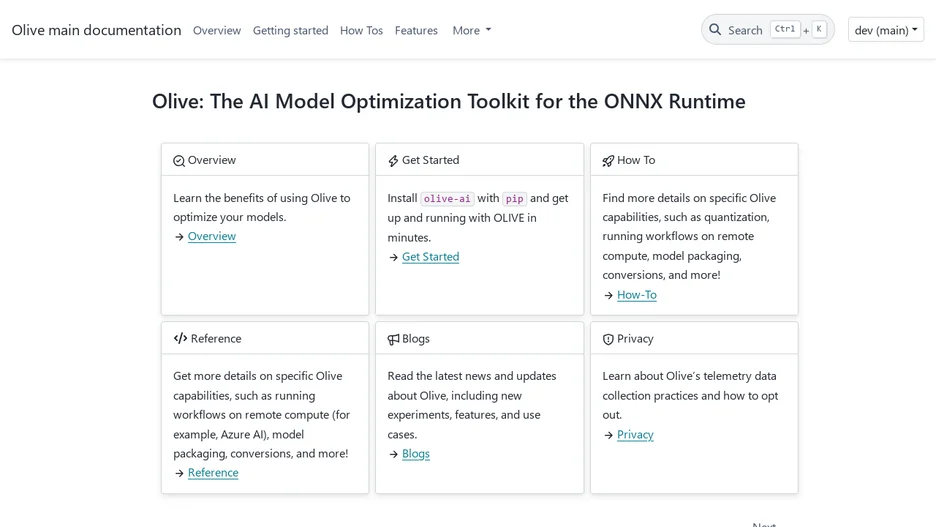936x527 pixels.
Task: Click the pip code snippet
Action: (515, 199)
